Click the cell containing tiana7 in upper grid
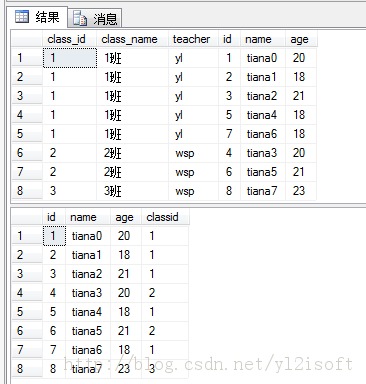Screen dimensions: 366x384 click(263, 191)
